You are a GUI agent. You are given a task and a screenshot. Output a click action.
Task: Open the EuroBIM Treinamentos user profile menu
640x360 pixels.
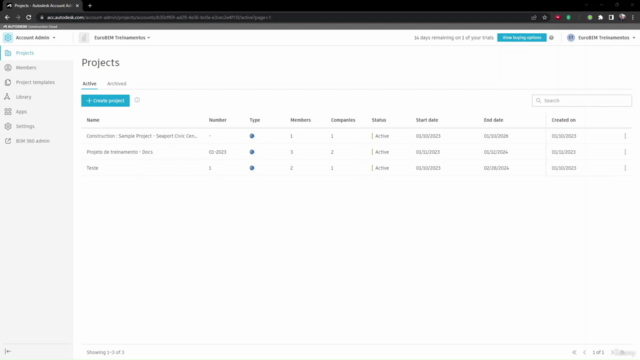[601, 38]
